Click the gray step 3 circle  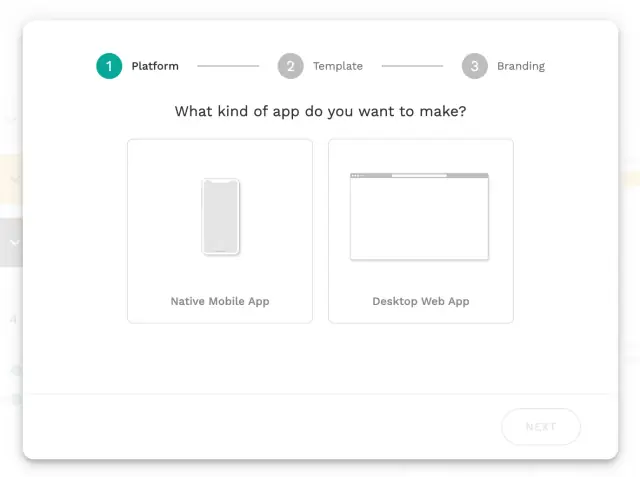point(474,66)
